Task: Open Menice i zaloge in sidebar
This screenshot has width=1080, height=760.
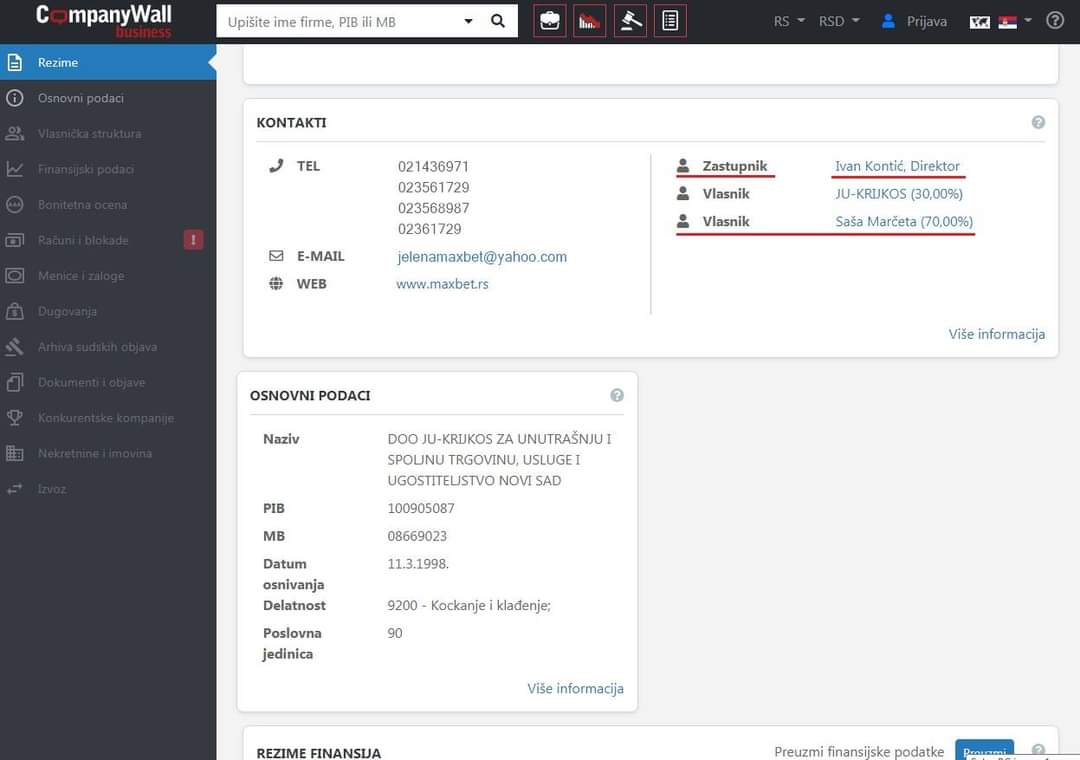Action: 108,276
